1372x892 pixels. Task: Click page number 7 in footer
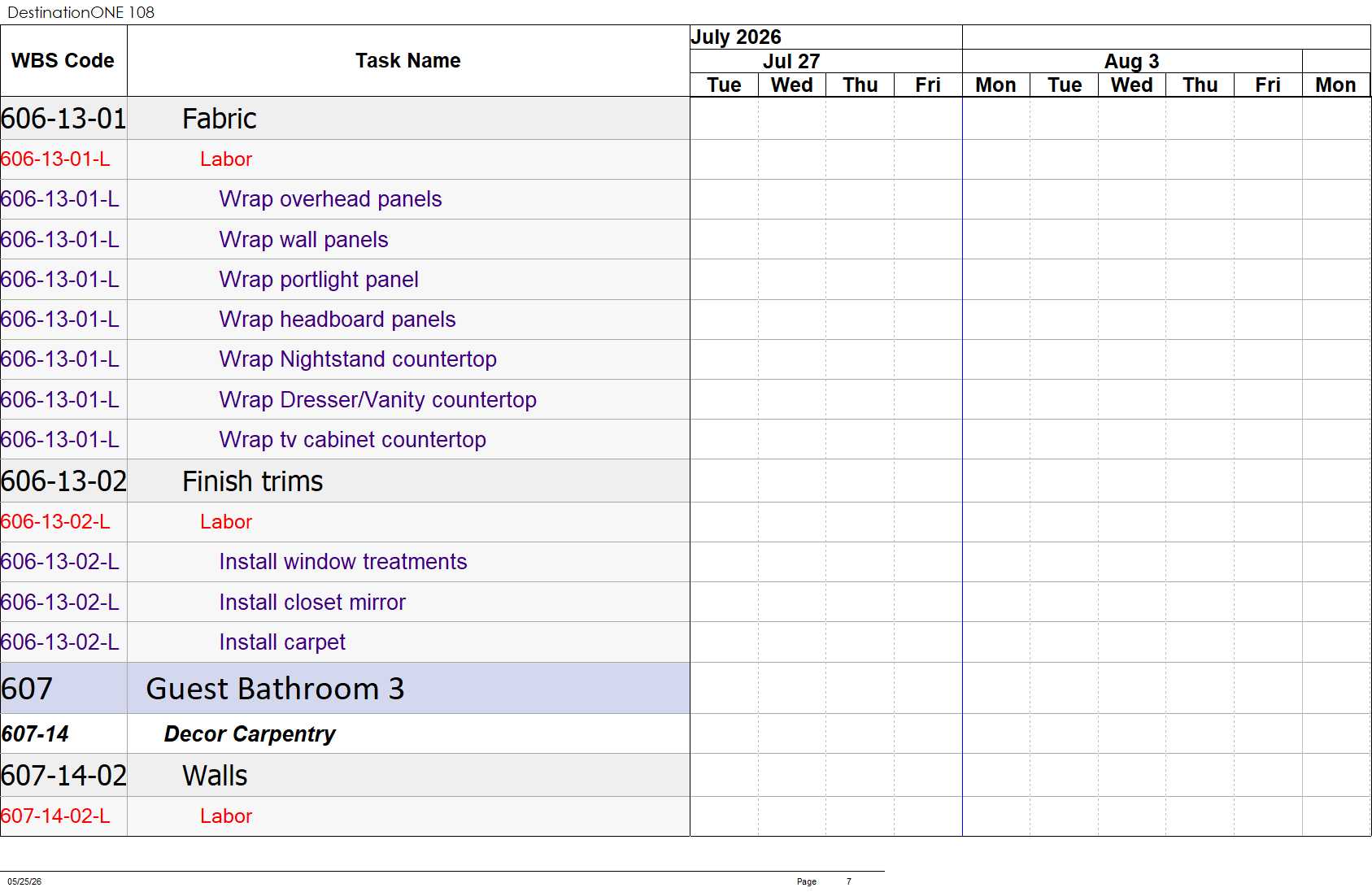click(x=849, y=881)
